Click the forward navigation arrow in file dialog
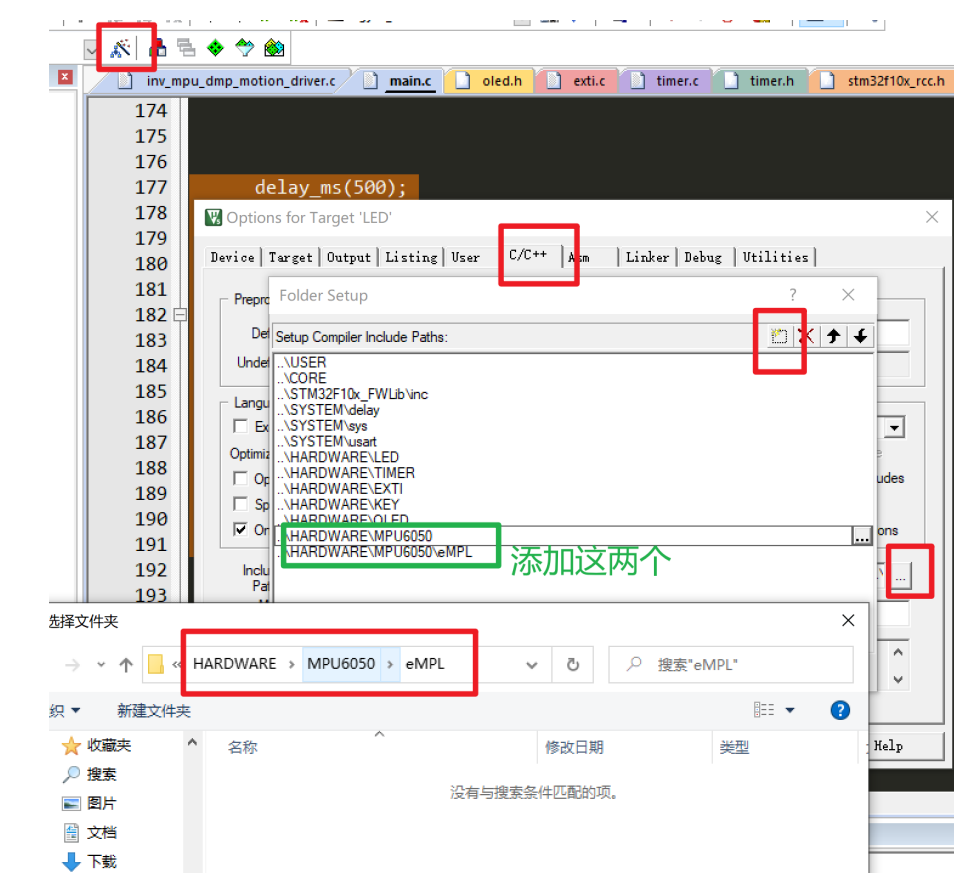Image resolution: width=963 pixels, height=874 pixels. click(72, 665)
